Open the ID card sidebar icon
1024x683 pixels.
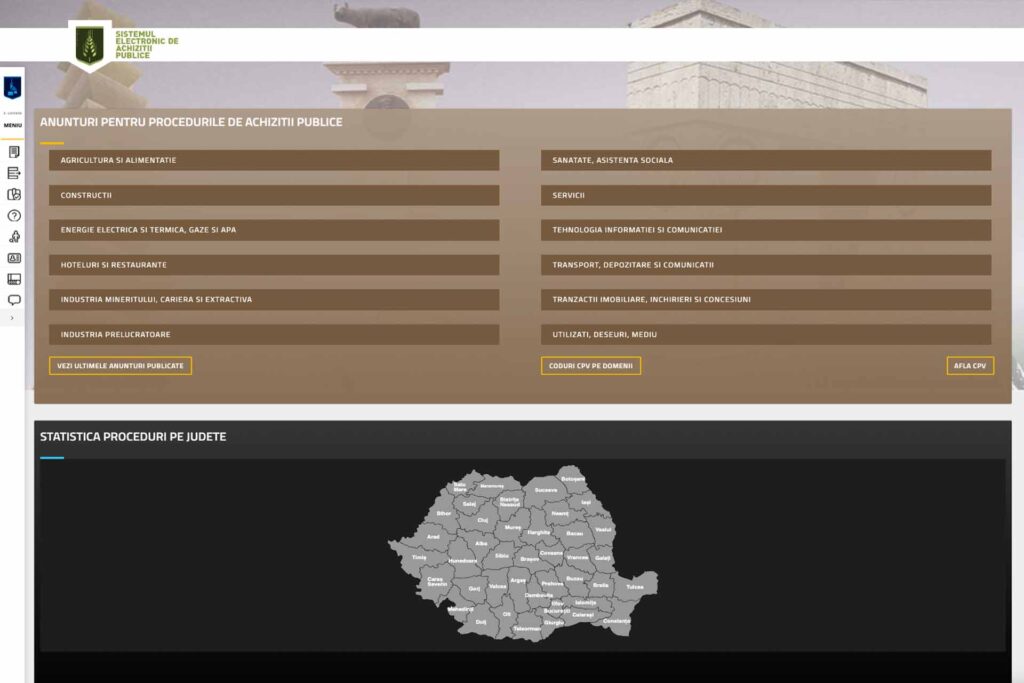click(x=14, y=258)
